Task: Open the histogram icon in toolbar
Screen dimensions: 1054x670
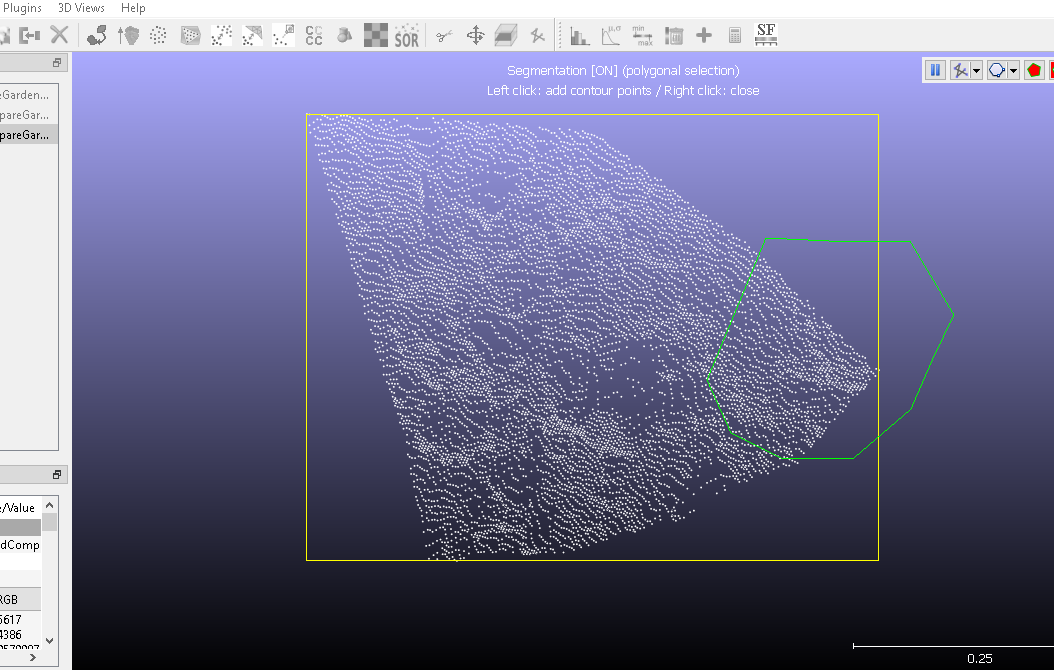Action: (x=580, y=36)
